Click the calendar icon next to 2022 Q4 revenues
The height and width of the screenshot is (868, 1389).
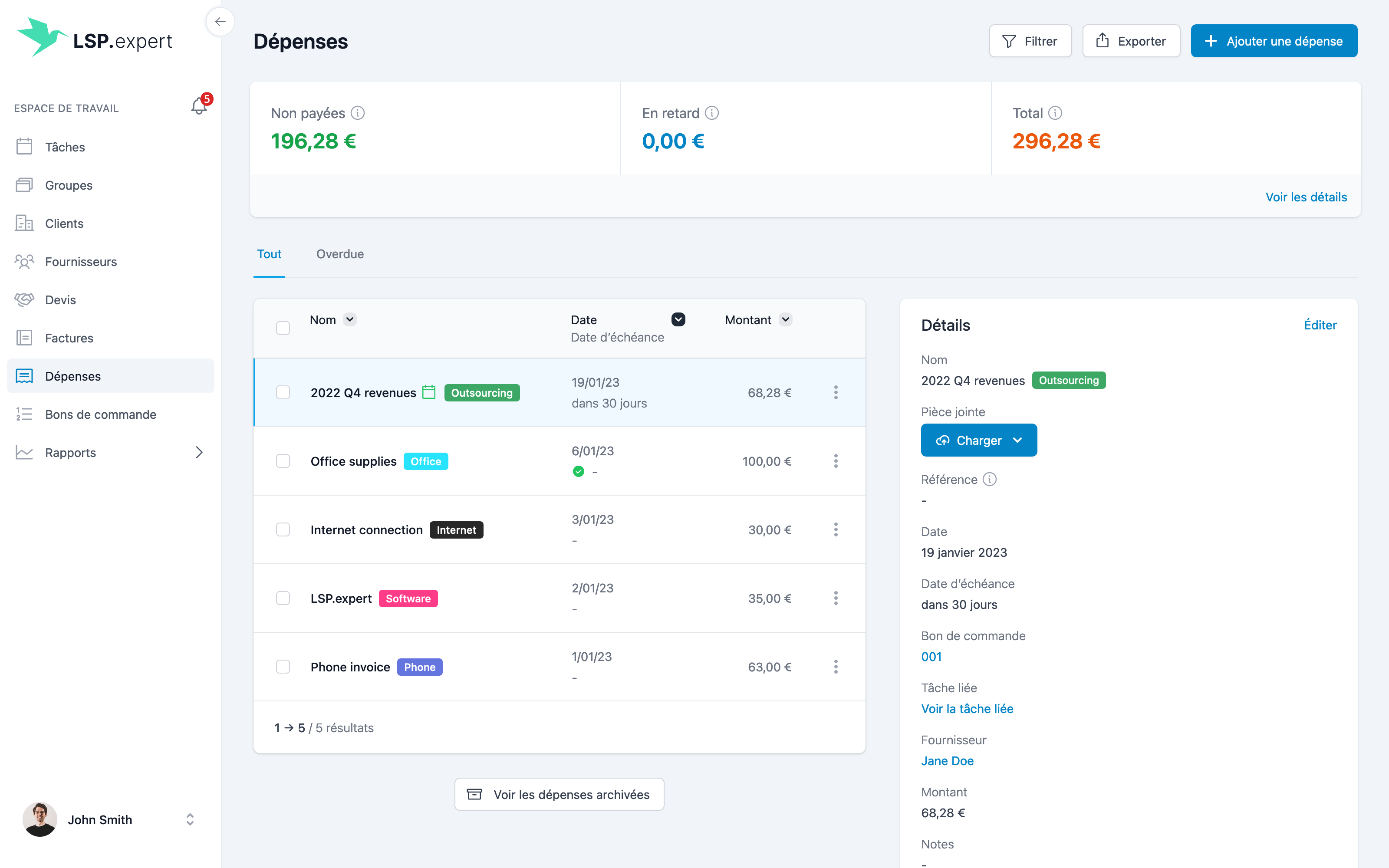[429, 392]
